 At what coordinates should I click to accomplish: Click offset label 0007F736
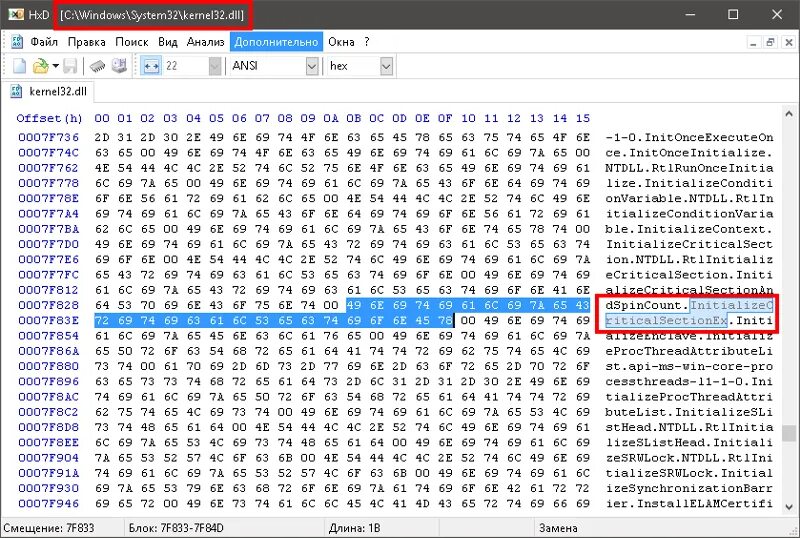[48, 137]
